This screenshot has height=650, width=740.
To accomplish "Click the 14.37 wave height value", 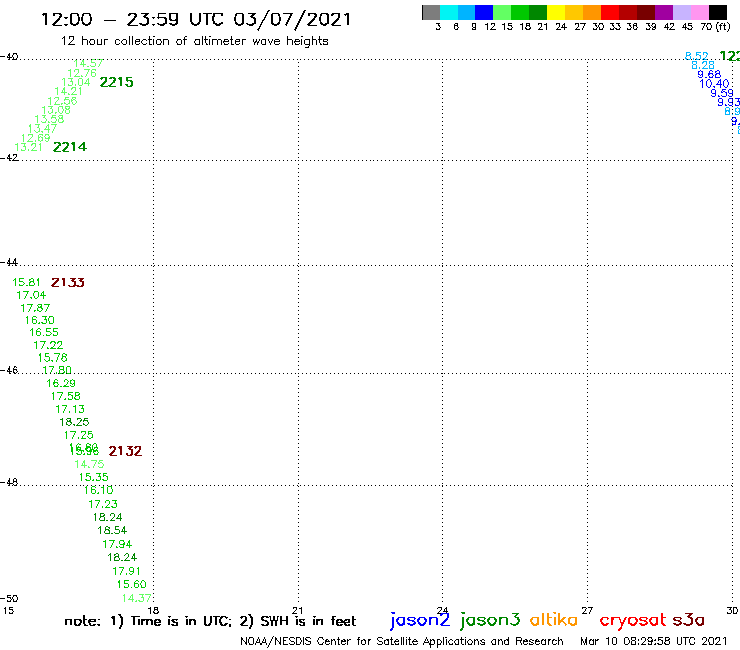I will 137,598.
